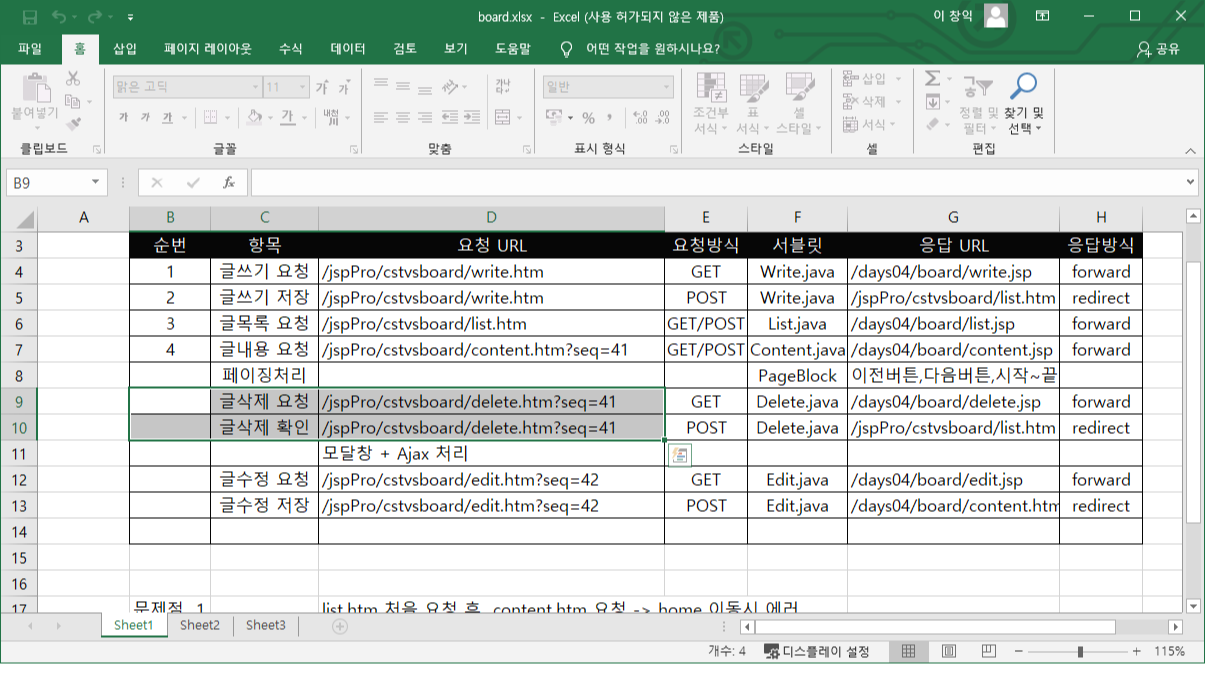Open the Name Box dropdown arrow beside B9
1227x684 pixels.
pyautogui.click(x=95, y=182)
